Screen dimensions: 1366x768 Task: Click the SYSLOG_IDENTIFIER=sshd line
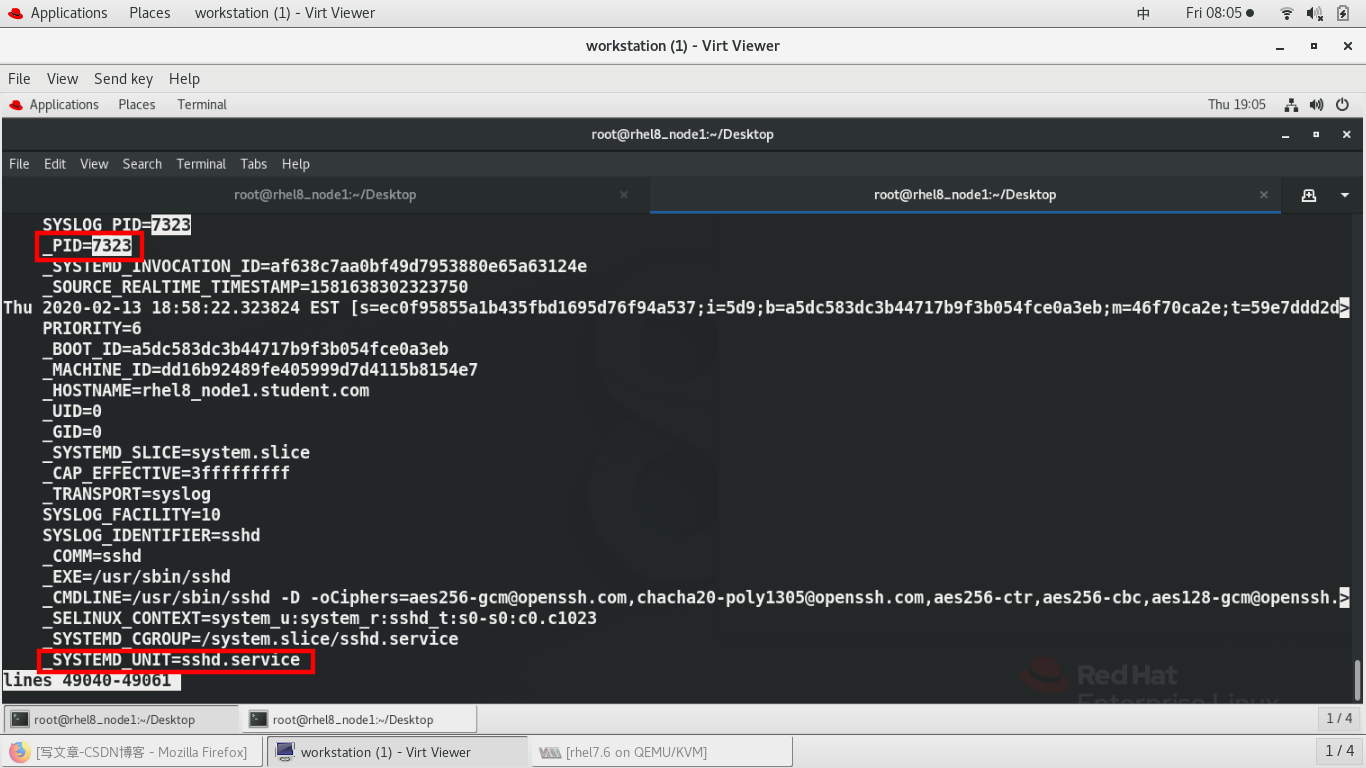[x=151, y=535]
